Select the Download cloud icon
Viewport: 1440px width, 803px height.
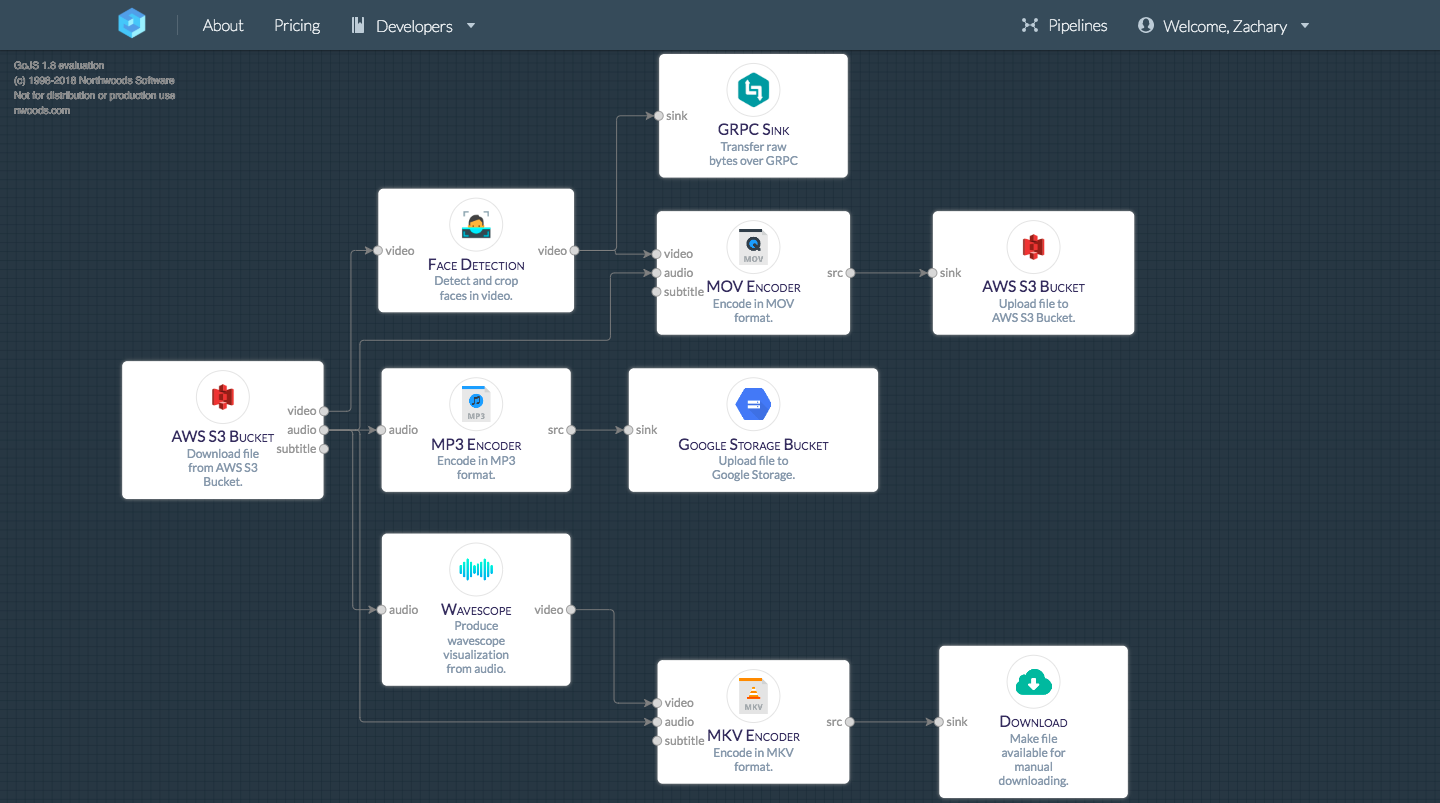1033,682
